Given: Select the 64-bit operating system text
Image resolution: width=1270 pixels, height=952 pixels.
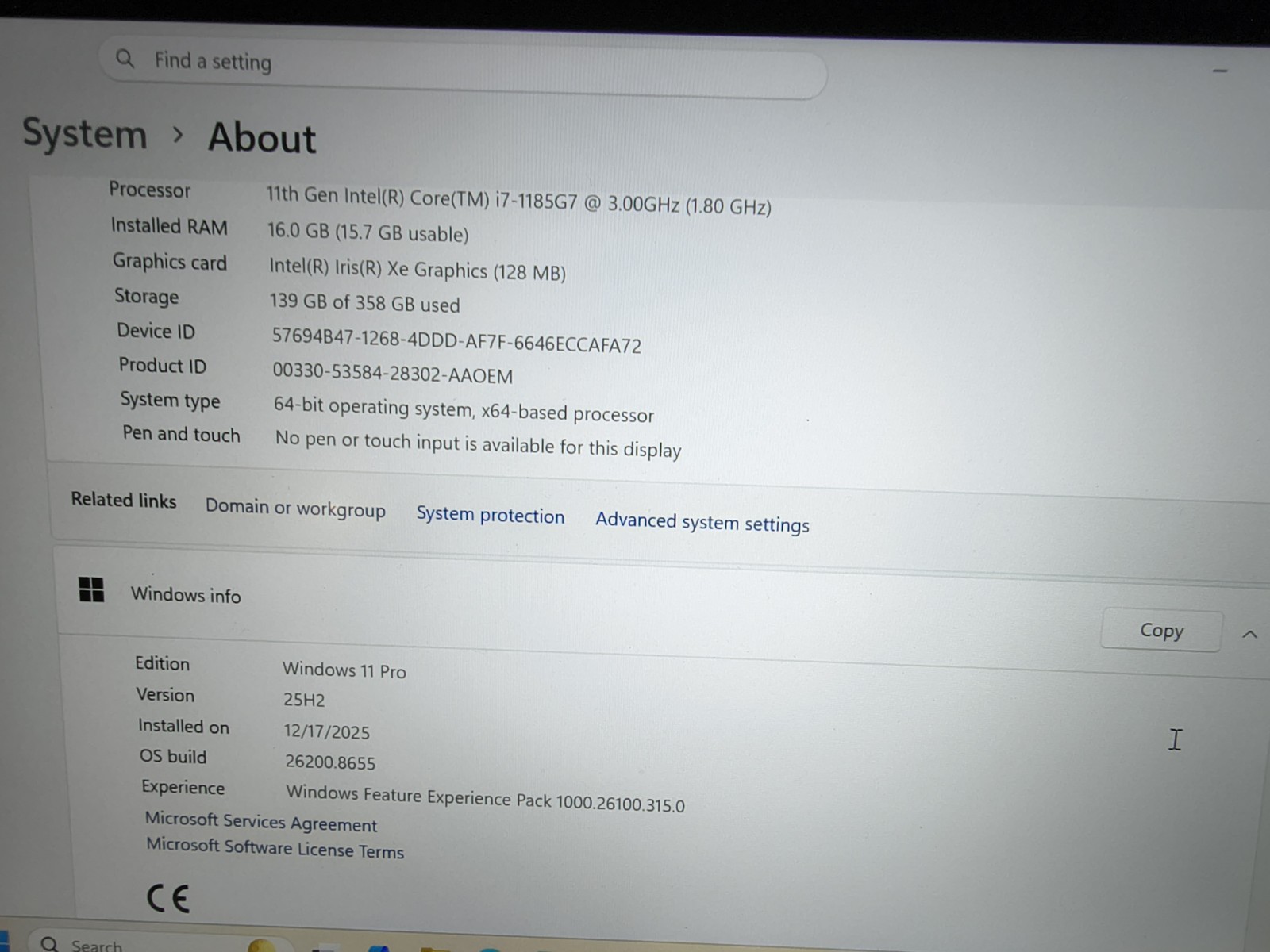Looking at the screenshot, I should tap(464, 409).
